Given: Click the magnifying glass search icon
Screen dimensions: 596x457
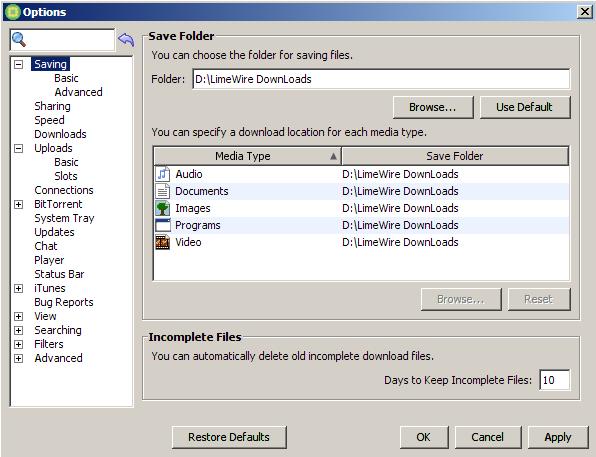Looking at the screenshot, I should pos(19,40).
